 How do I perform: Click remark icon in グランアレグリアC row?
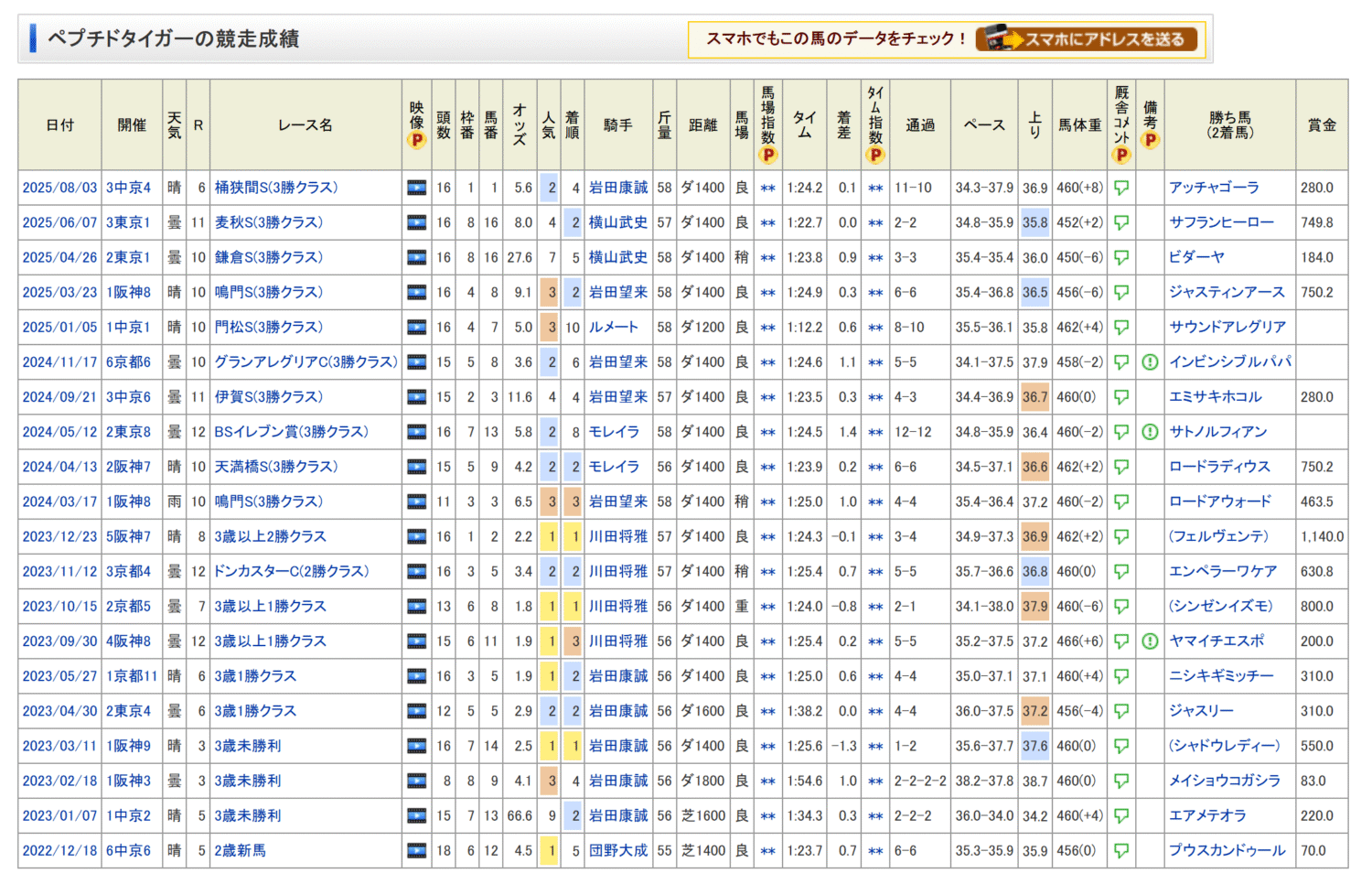click(1150, 362)
